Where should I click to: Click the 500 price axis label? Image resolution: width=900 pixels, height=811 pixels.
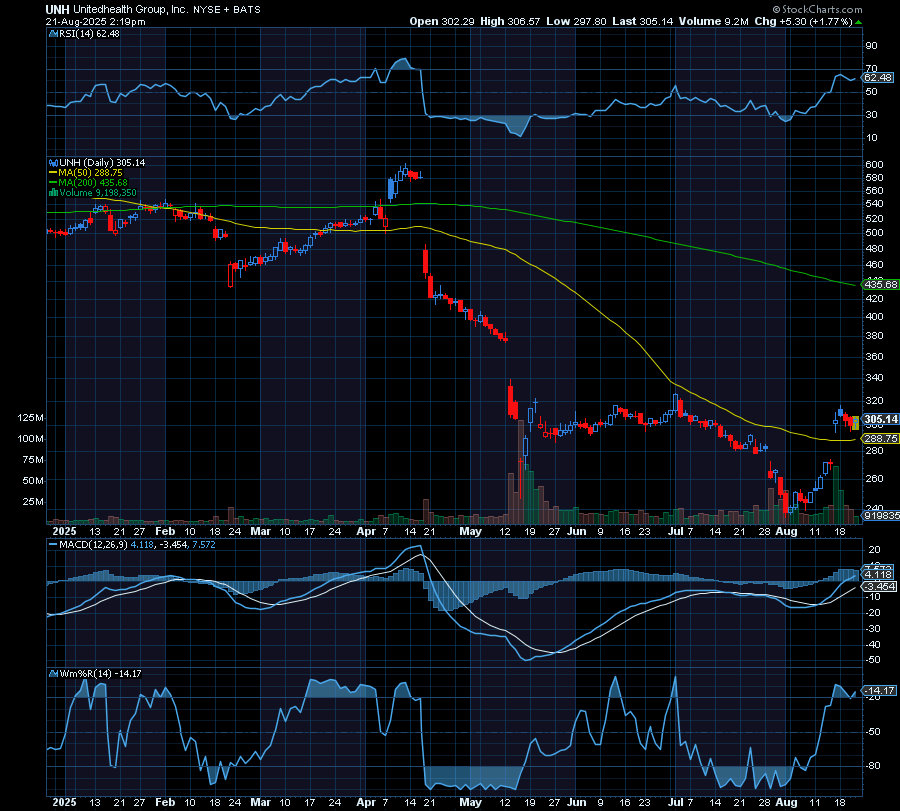coord(874,232)
